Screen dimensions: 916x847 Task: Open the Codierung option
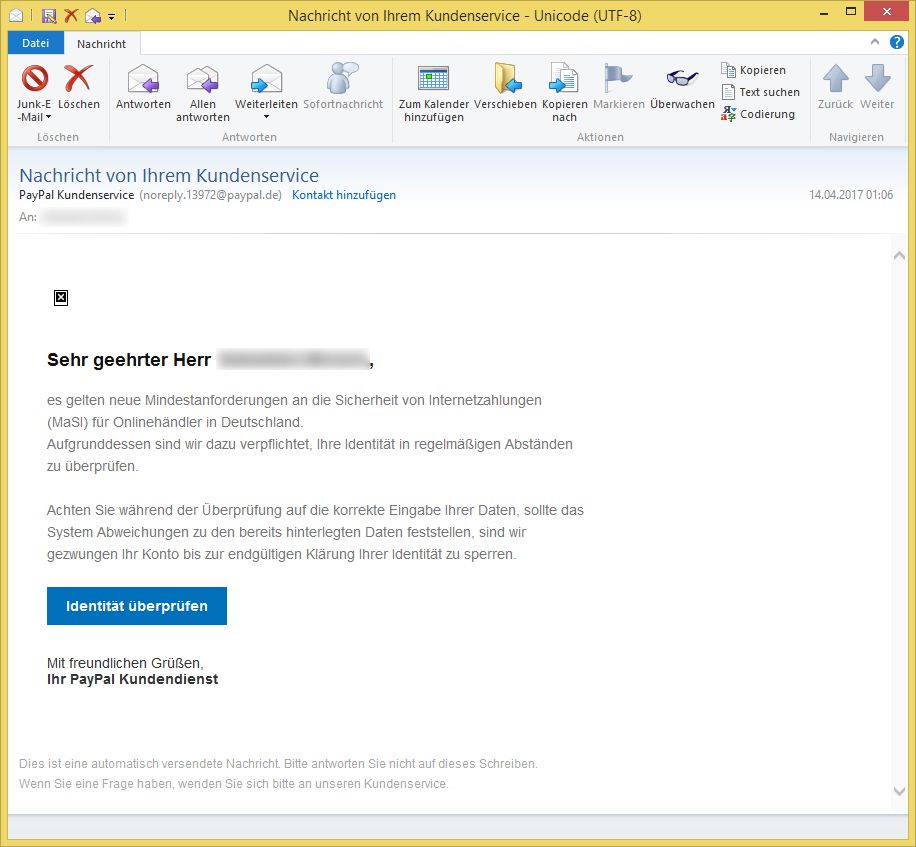[758, 114]
